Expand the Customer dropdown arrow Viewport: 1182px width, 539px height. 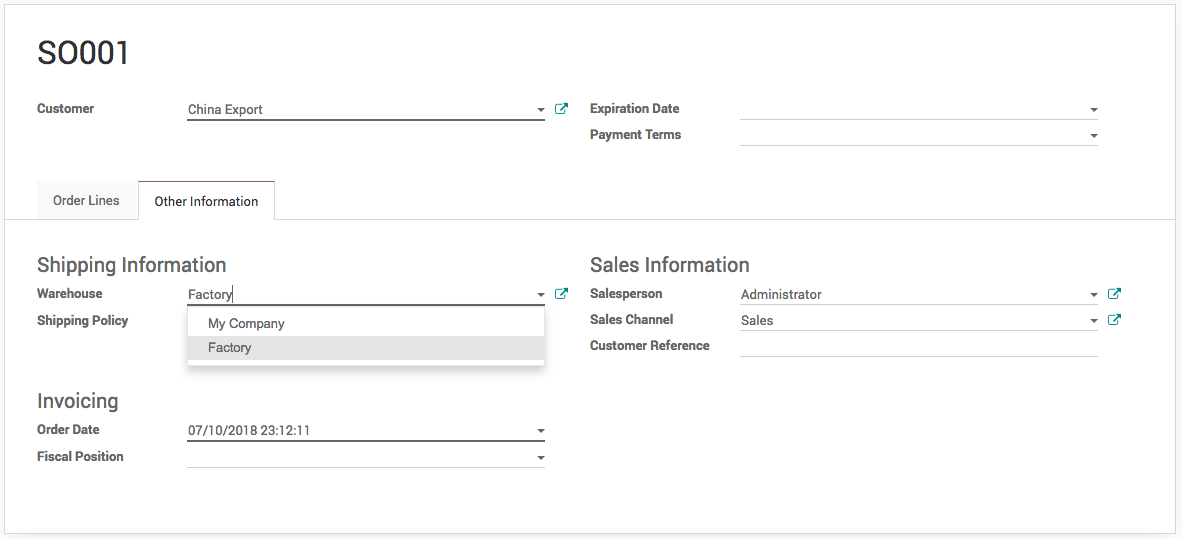541,110
